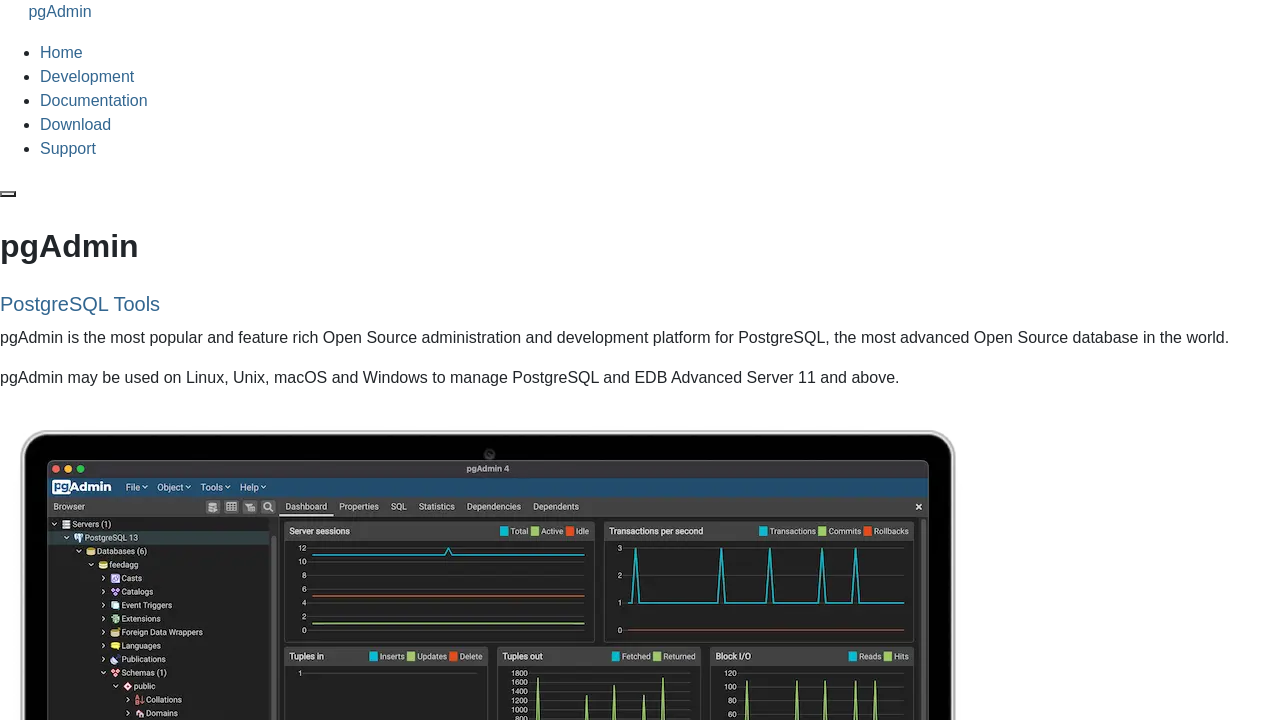Click the blue Inserts legend color swatch

(x=374, y=657)
